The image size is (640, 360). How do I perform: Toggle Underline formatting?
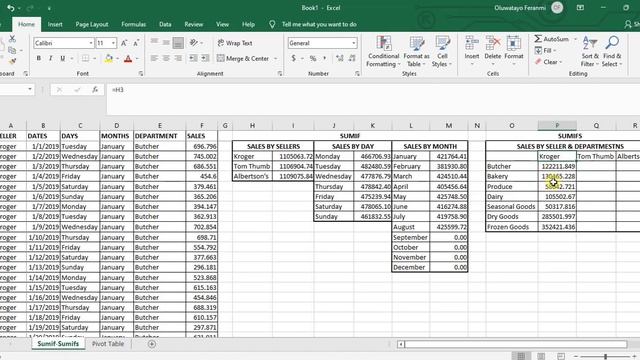tap(62, 58)
